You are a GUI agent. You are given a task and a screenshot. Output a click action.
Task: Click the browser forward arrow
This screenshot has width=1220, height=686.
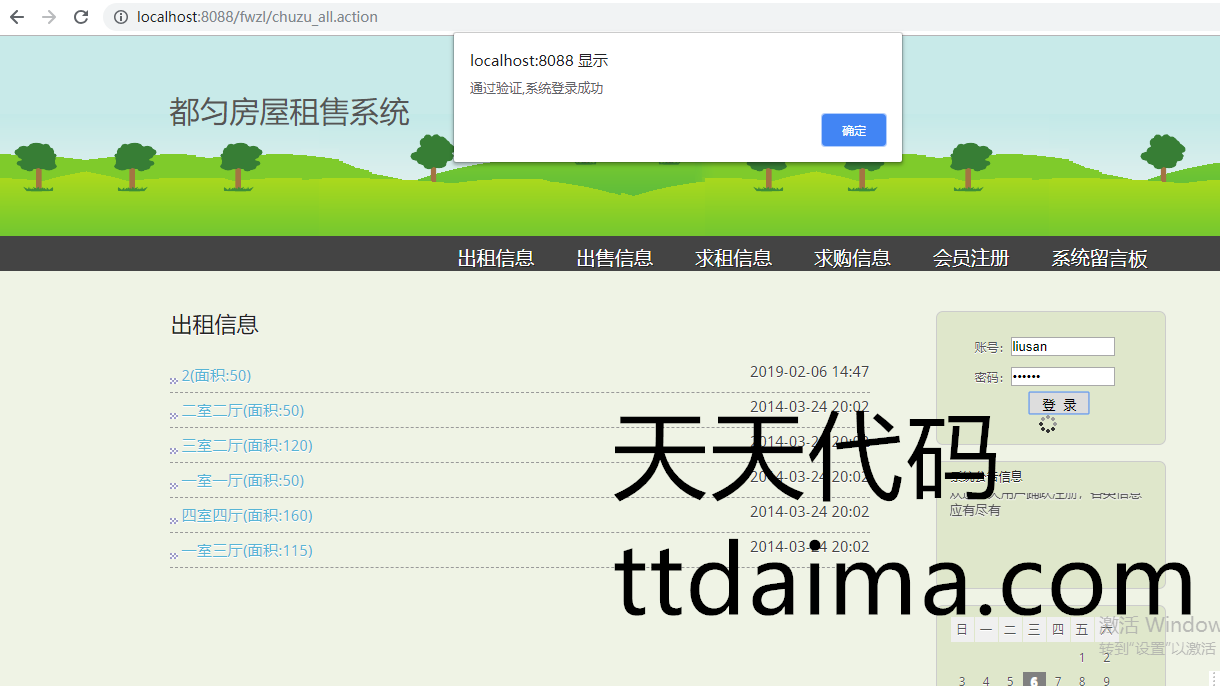click(49, 17)
